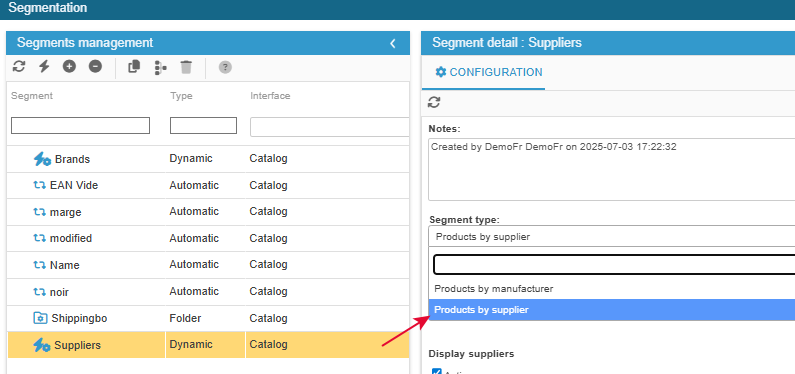Refresh the segments list in the toolbar
Image resolution: width=795 pixels, height=374 pixels.
(x=19, y=66)
